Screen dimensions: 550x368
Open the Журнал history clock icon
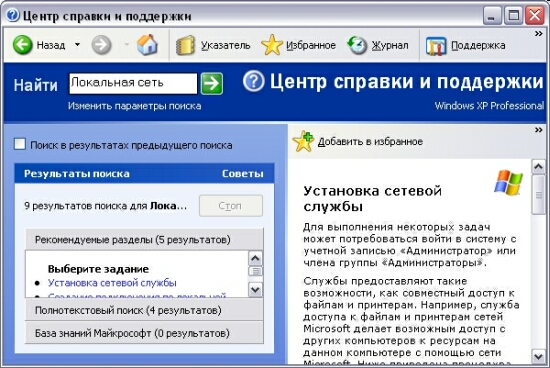(357, 45)
